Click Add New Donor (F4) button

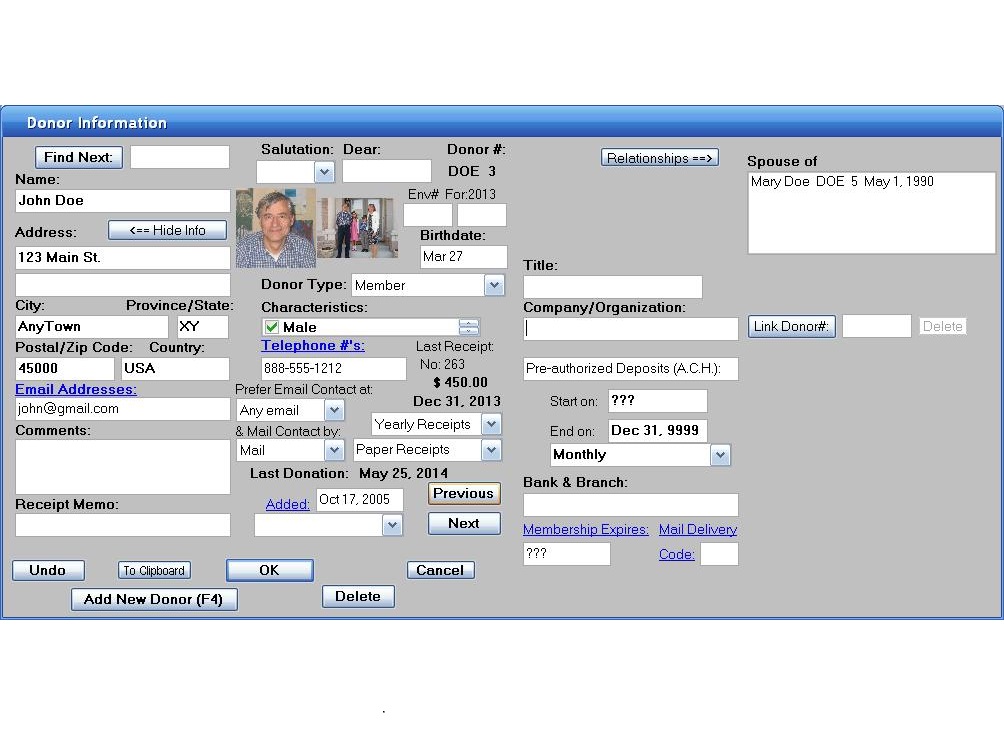154,599
